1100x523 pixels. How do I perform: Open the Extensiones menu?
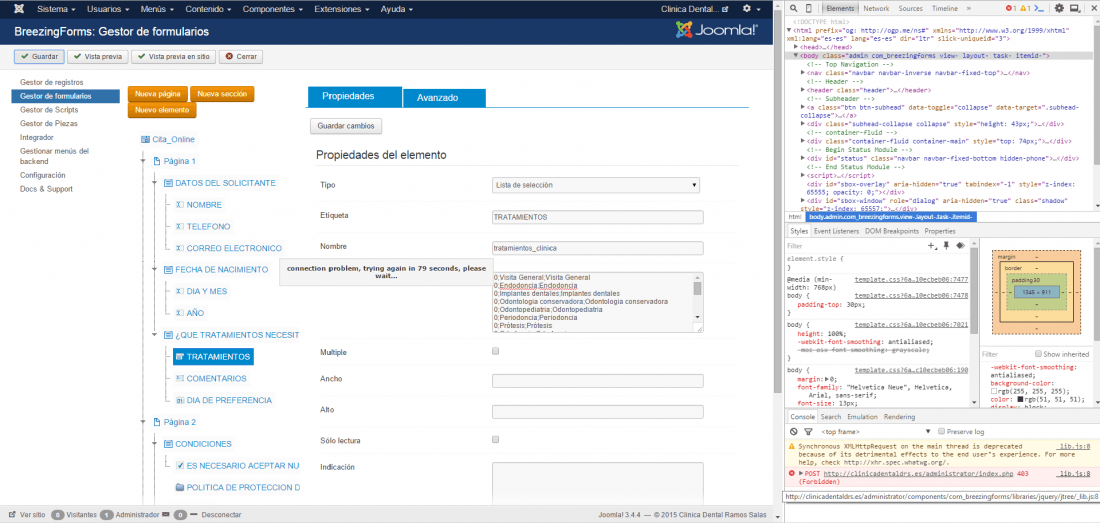pos(343,9)
